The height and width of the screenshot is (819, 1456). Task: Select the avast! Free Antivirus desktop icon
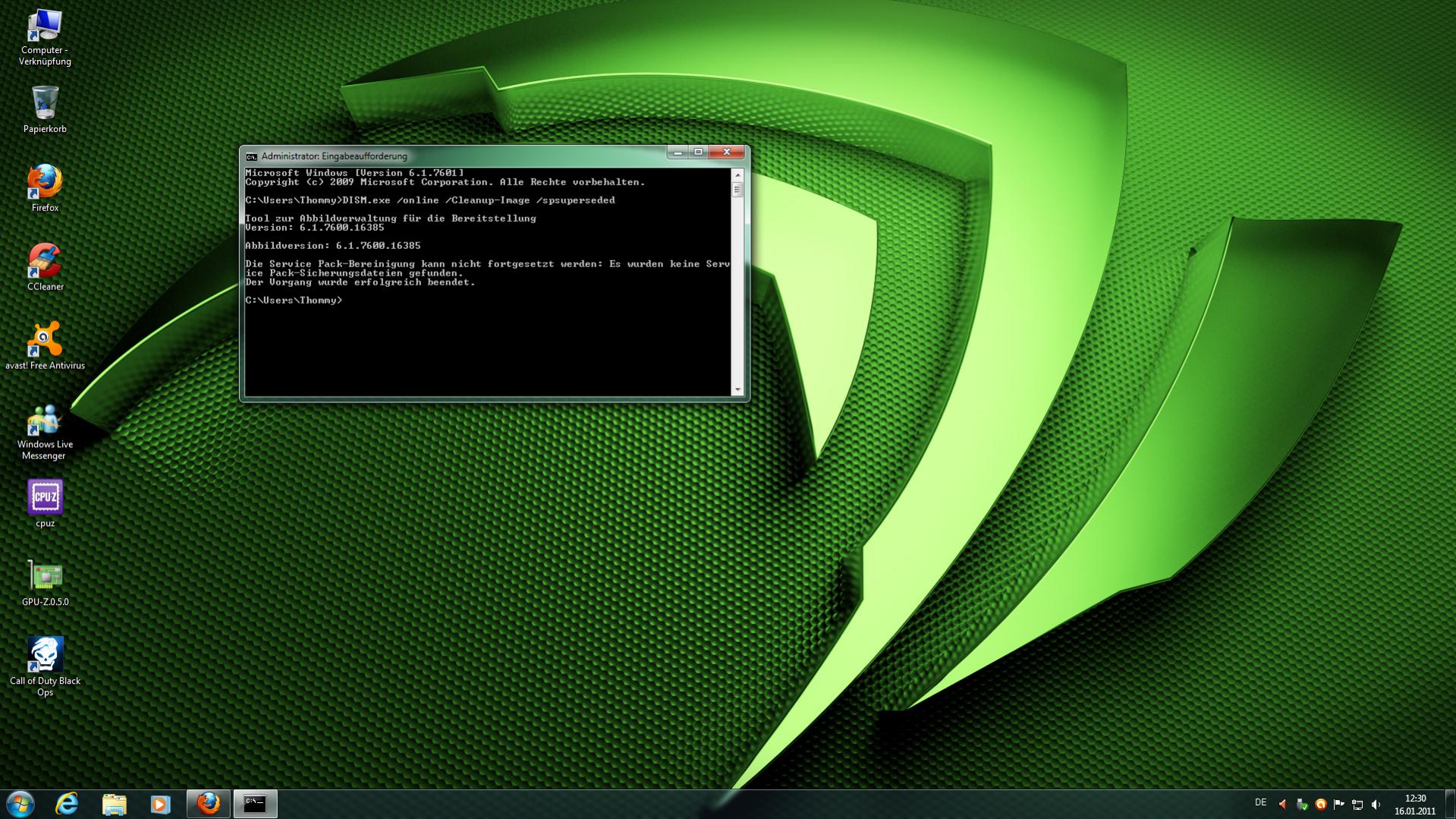[x=45, y=346]
